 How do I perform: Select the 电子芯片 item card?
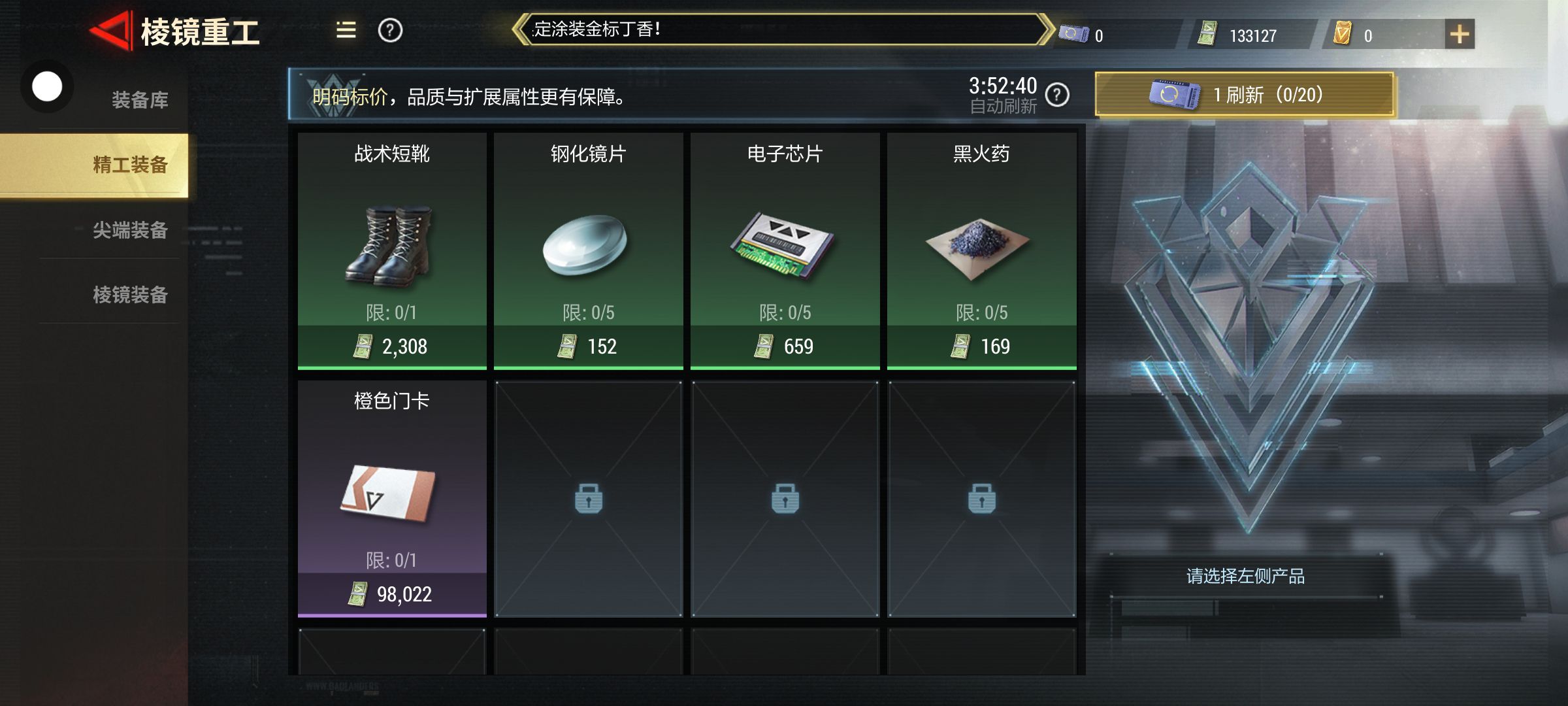(x=785, y=251)
